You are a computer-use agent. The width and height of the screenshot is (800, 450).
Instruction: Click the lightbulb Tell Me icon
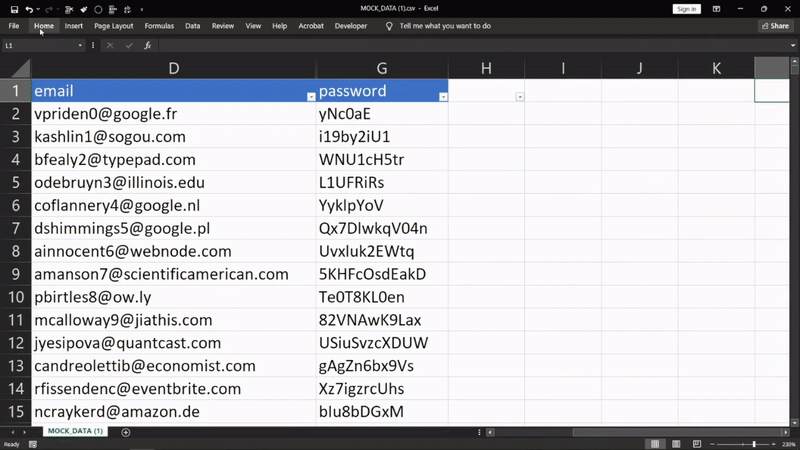(x=389, y=26)
